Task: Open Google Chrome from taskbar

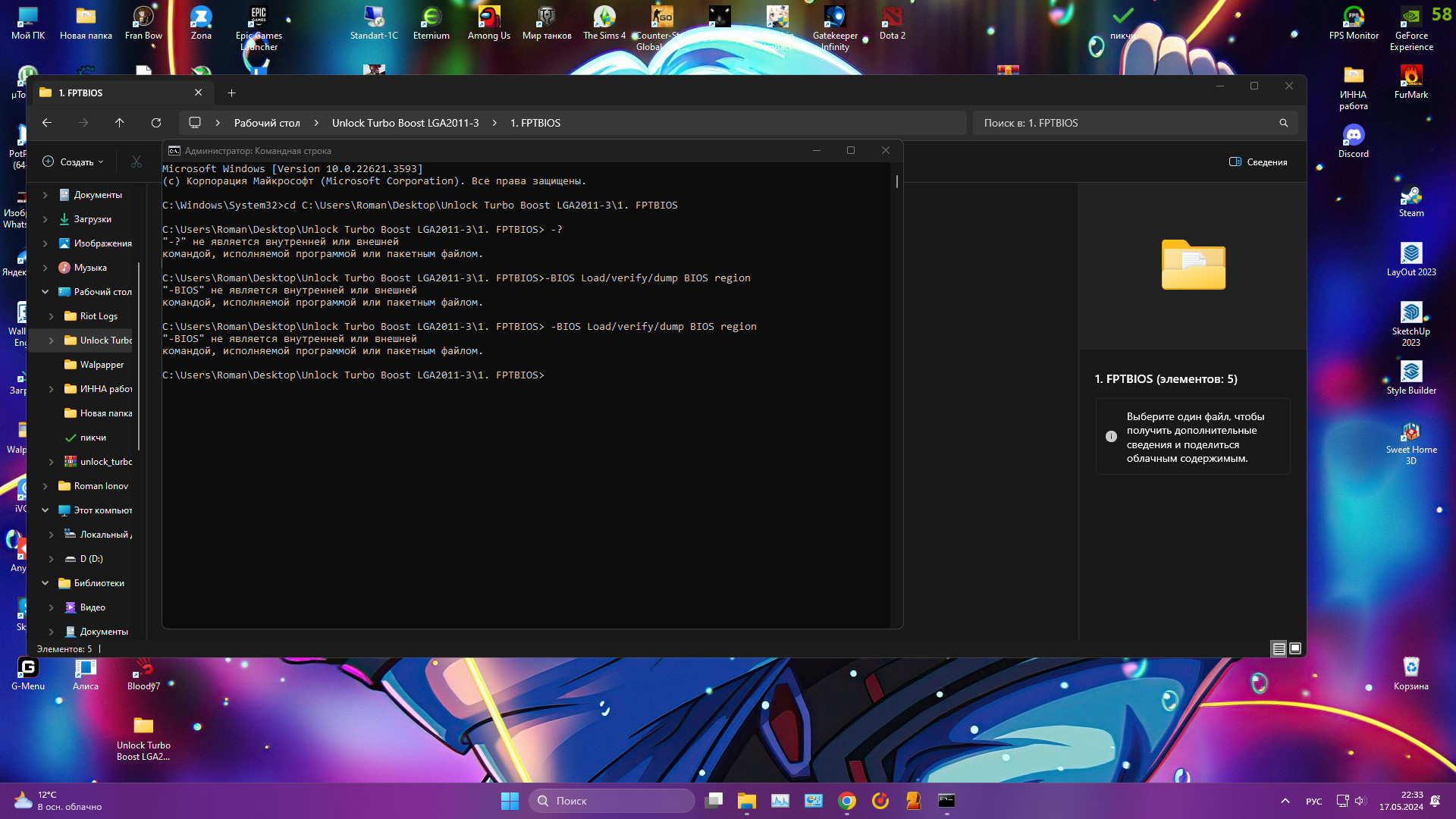Action: 846,801
